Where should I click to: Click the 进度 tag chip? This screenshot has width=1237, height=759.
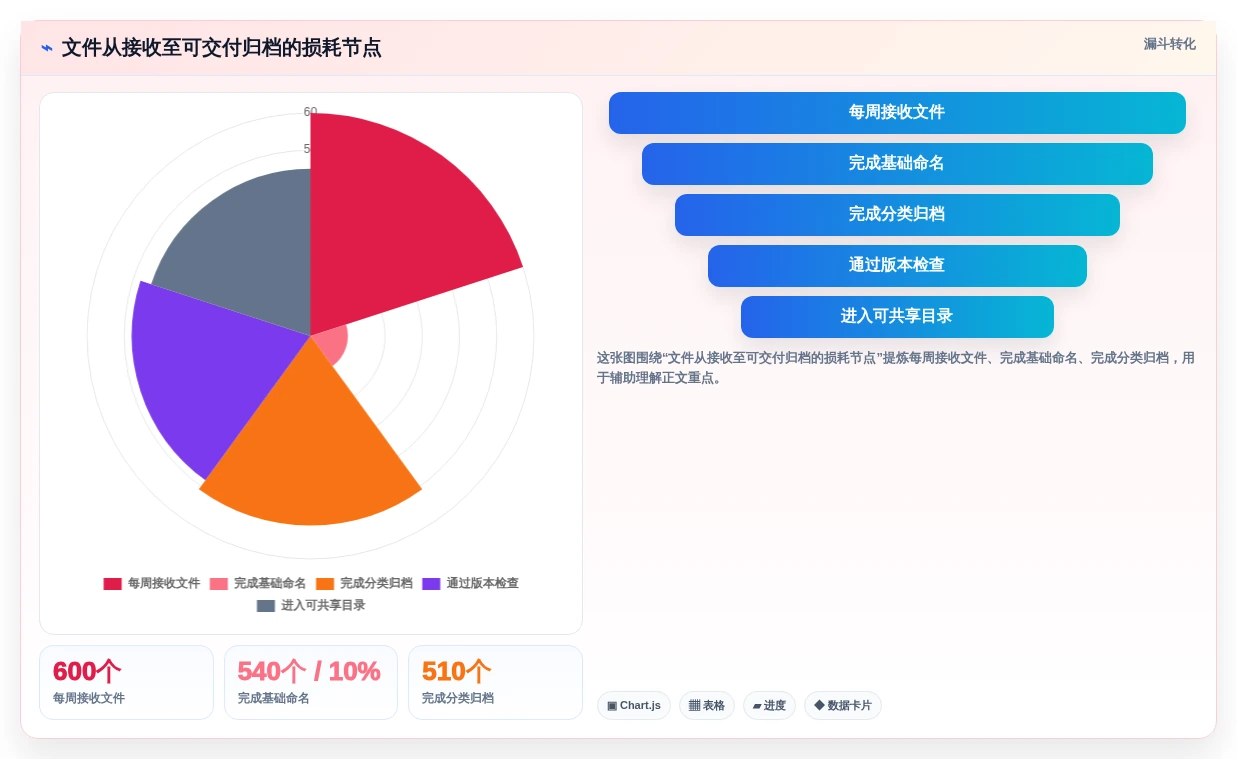[769, 705]
